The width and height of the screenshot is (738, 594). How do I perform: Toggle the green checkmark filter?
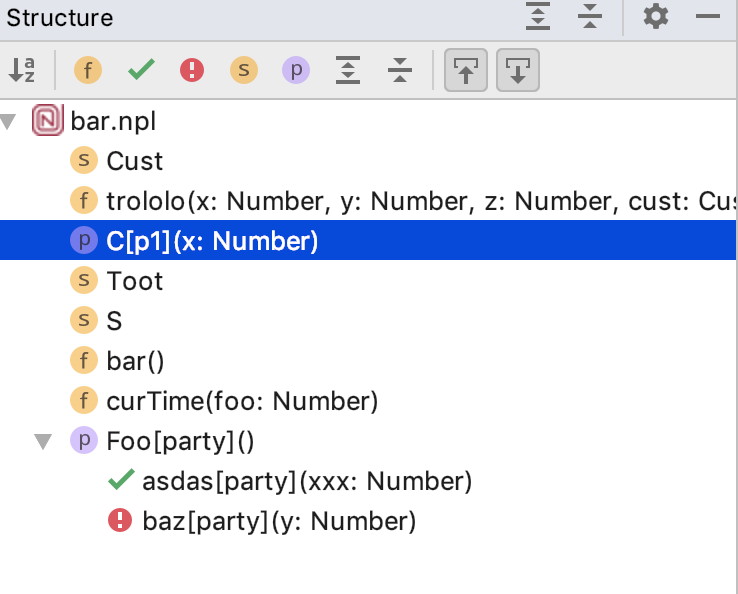pyautogui.click(x=141, y=70)
